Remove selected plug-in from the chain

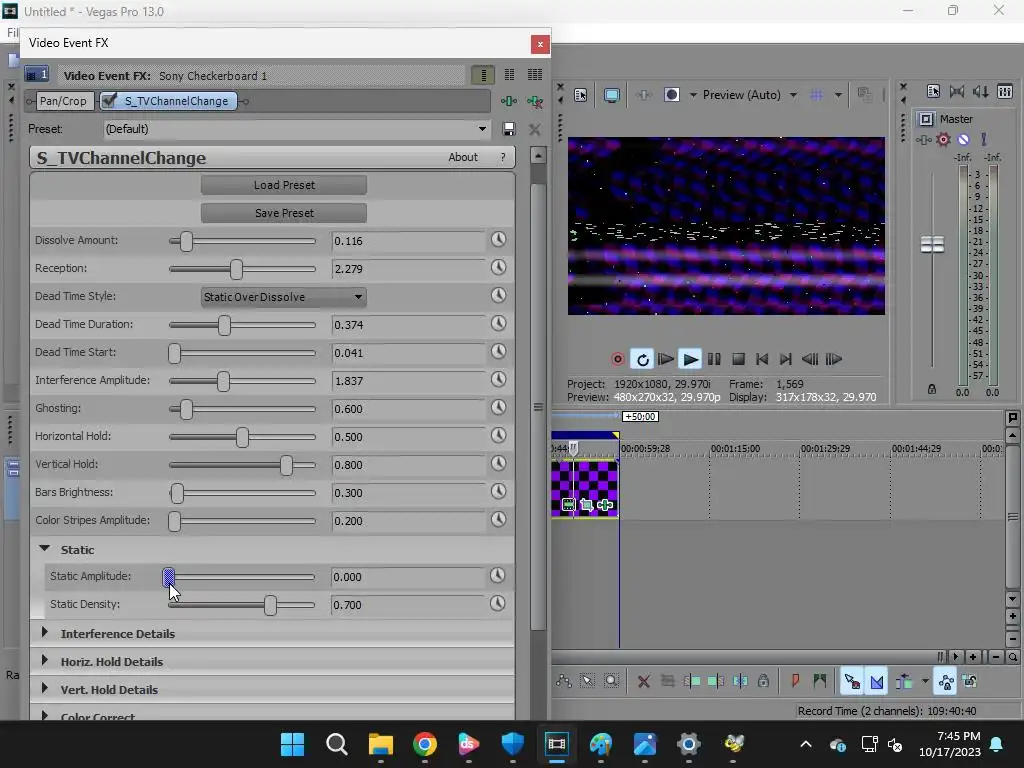[x=535, y=101]
